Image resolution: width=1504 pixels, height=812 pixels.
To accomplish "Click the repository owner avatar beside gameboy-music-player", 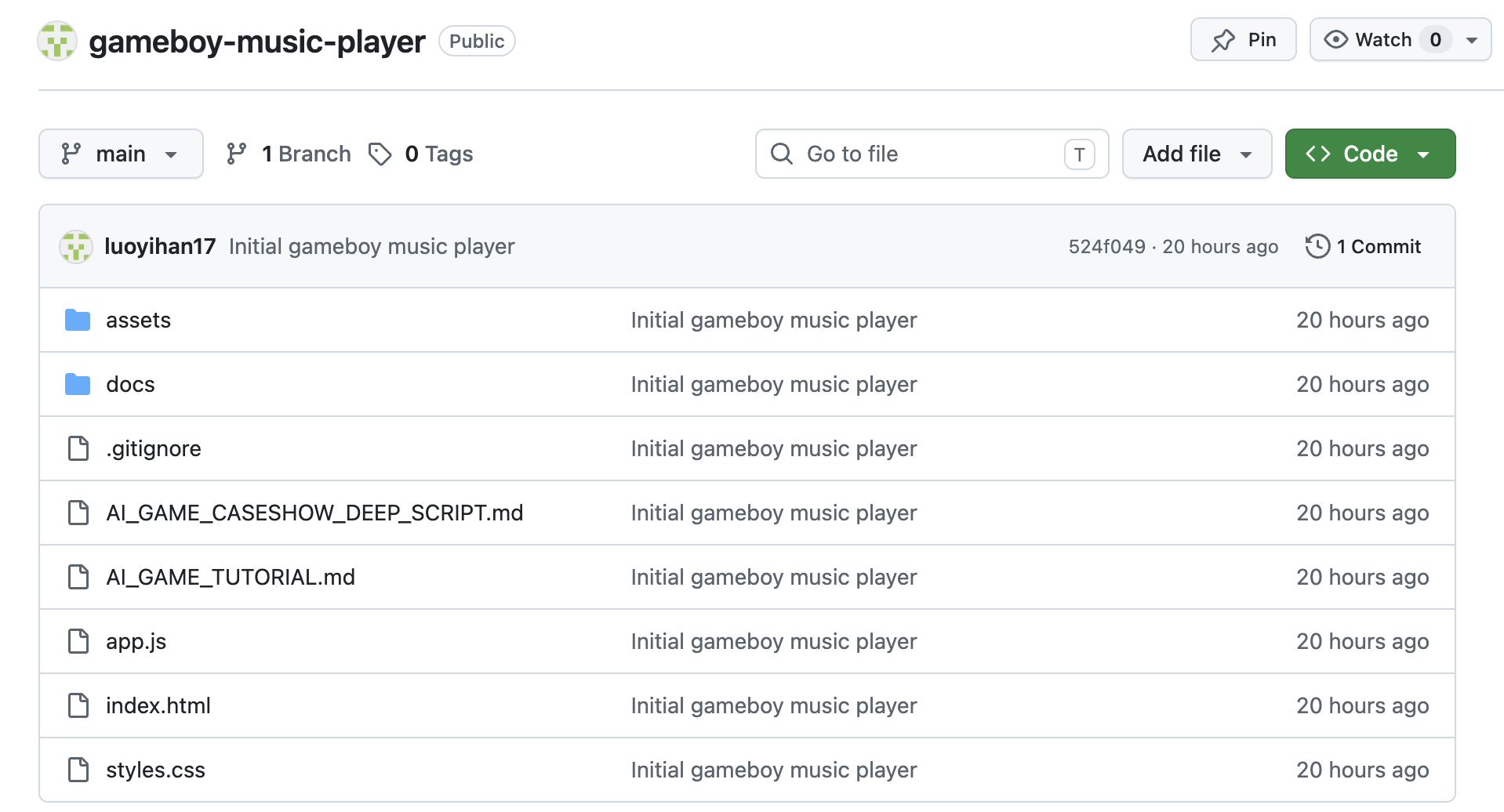I will pos(57,41).
